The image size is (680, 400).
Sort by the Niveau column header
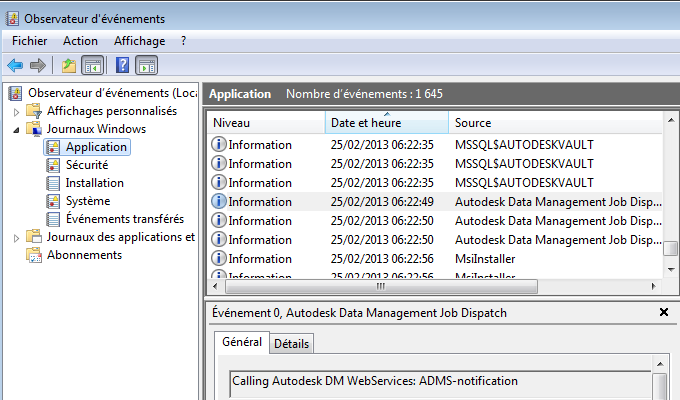[x=266, y=123]
